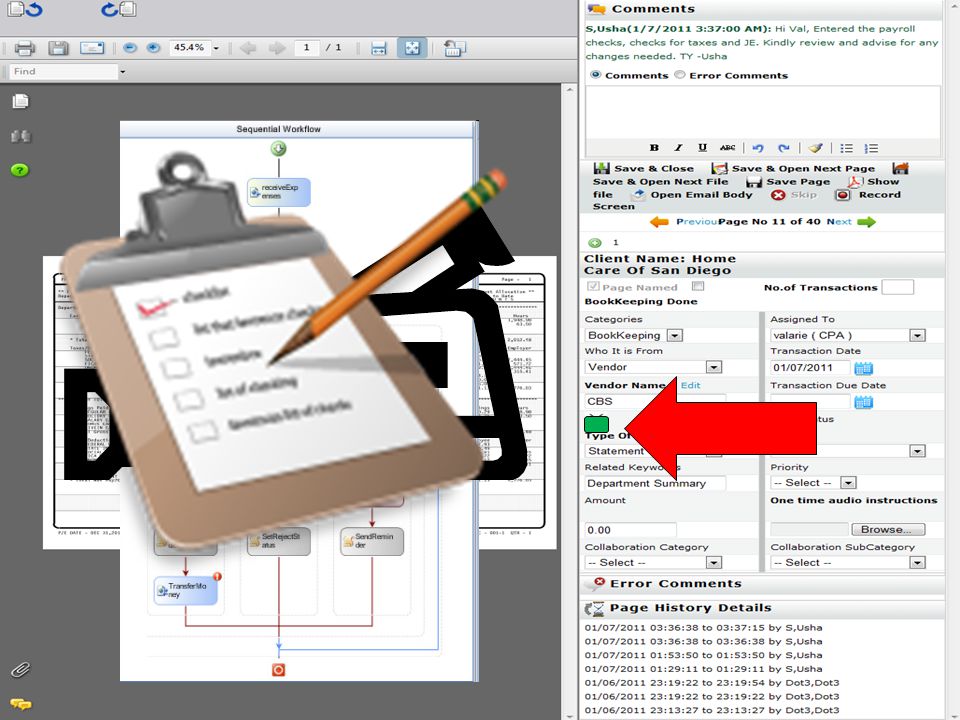
Task: Open the Find options dropdown arrow
Action: [x=122, y=72]
